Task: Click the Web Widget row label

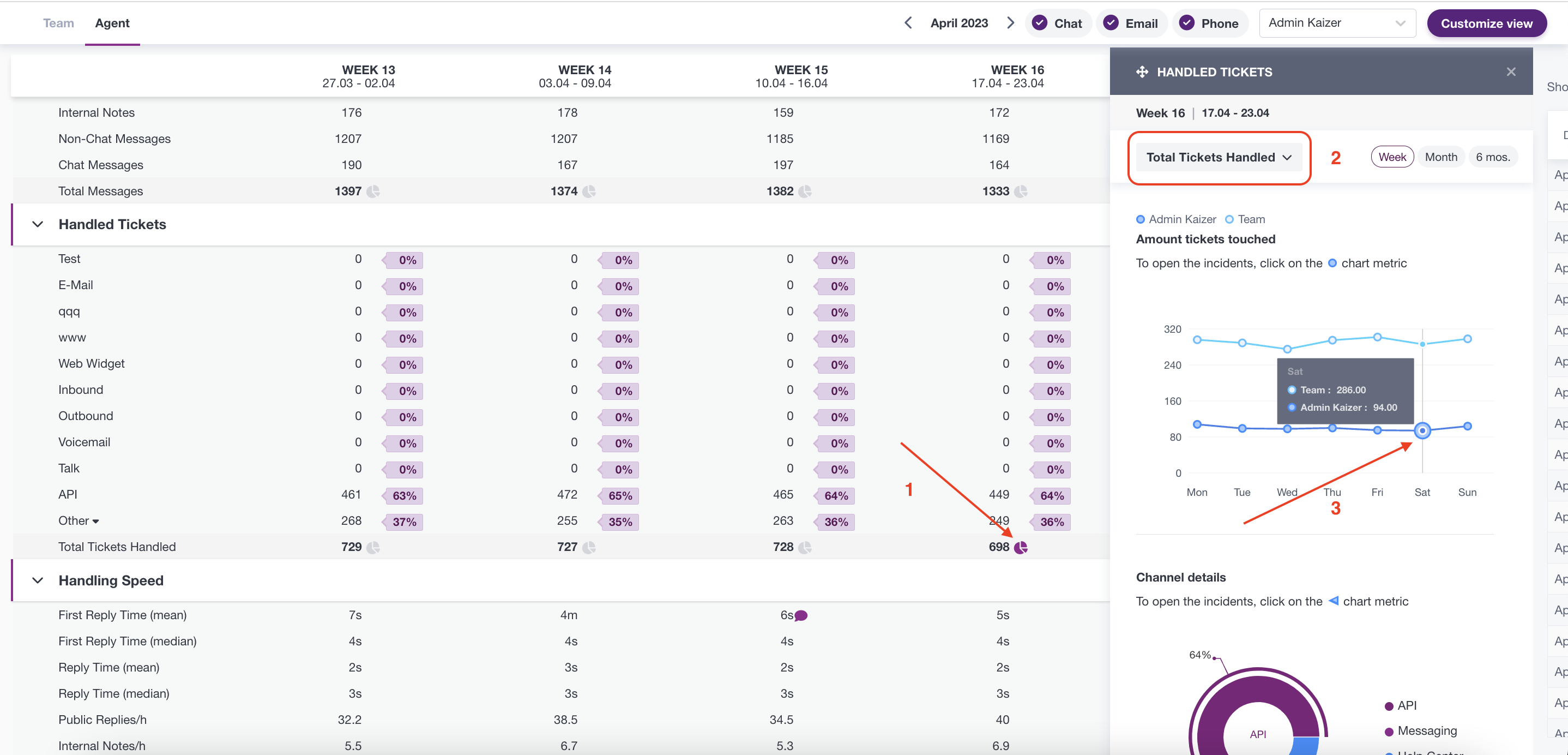Action: click(x=91, y=363)
